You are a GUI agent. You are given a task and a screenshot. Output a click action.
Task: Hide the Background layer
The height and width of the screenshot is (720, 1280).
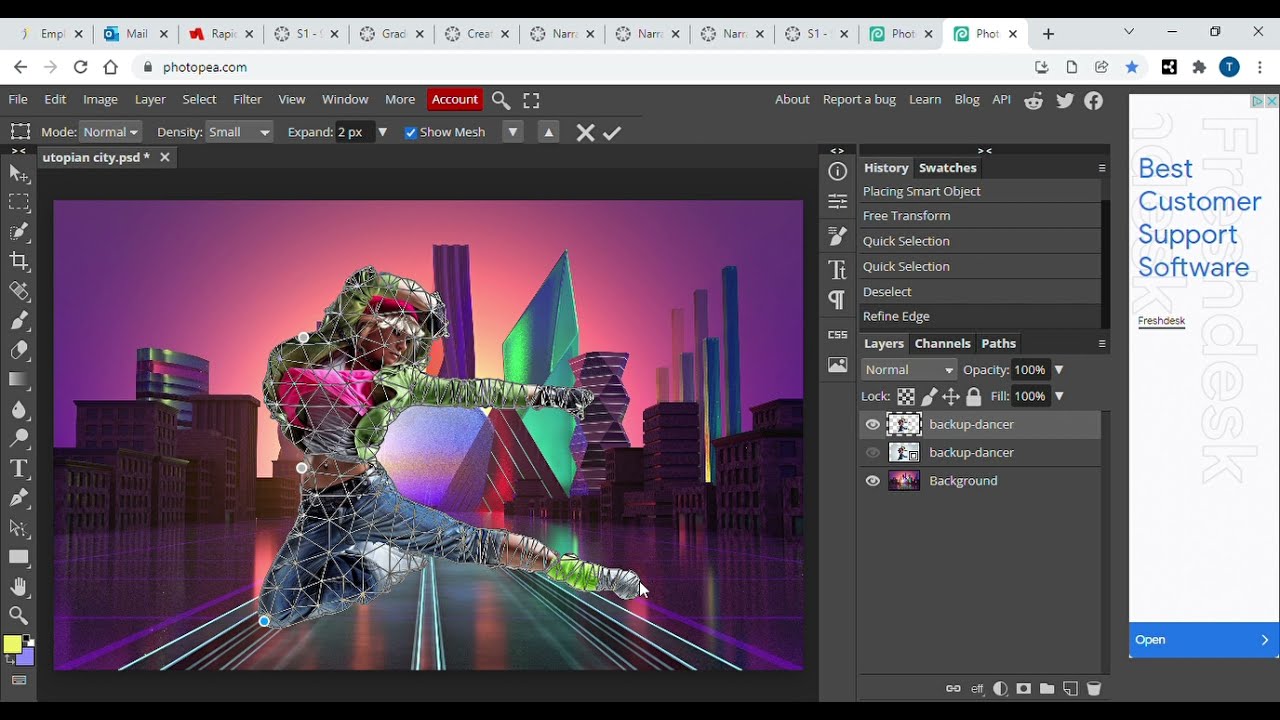[x=872, y=481]
